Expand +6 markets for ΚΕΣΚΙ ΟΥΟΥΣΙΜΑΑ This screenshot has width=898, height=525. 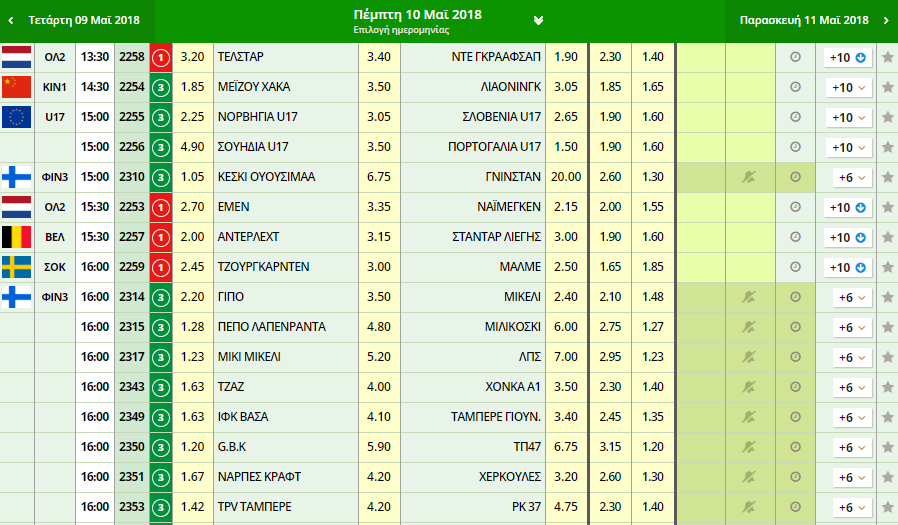tap(848, 178)
